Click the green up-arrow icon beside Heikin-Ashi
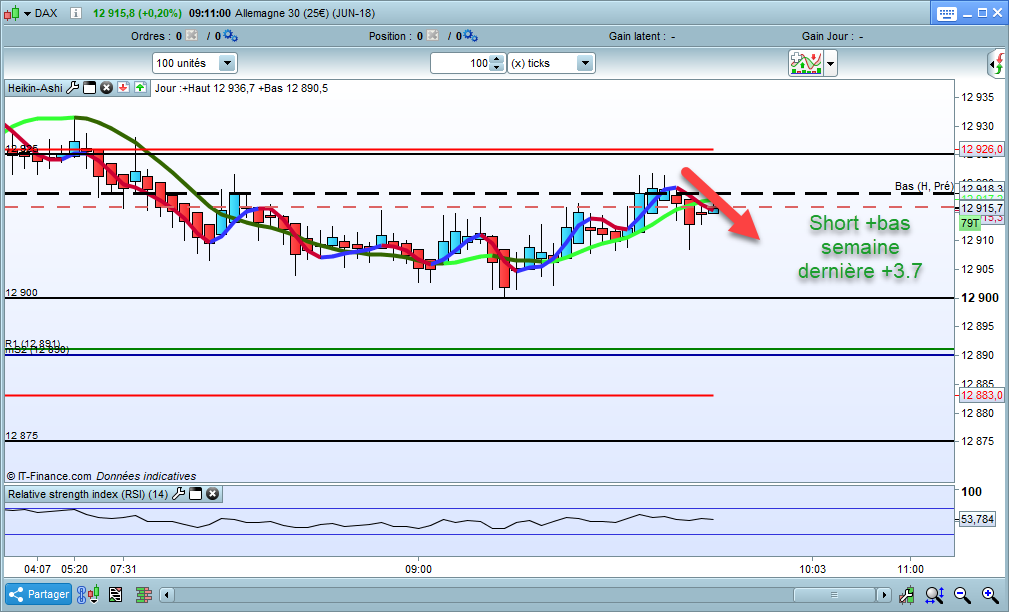Image resolution: width=1009 pixels, height=612 pixels. click(x=140, y=88)
